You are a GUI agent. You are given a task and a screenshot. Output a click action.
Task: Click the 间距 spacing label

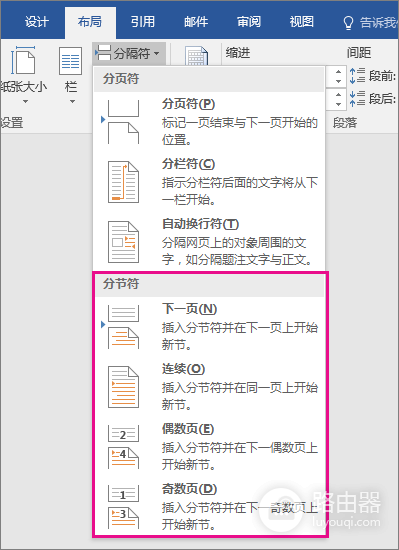[x=359, y=53]
